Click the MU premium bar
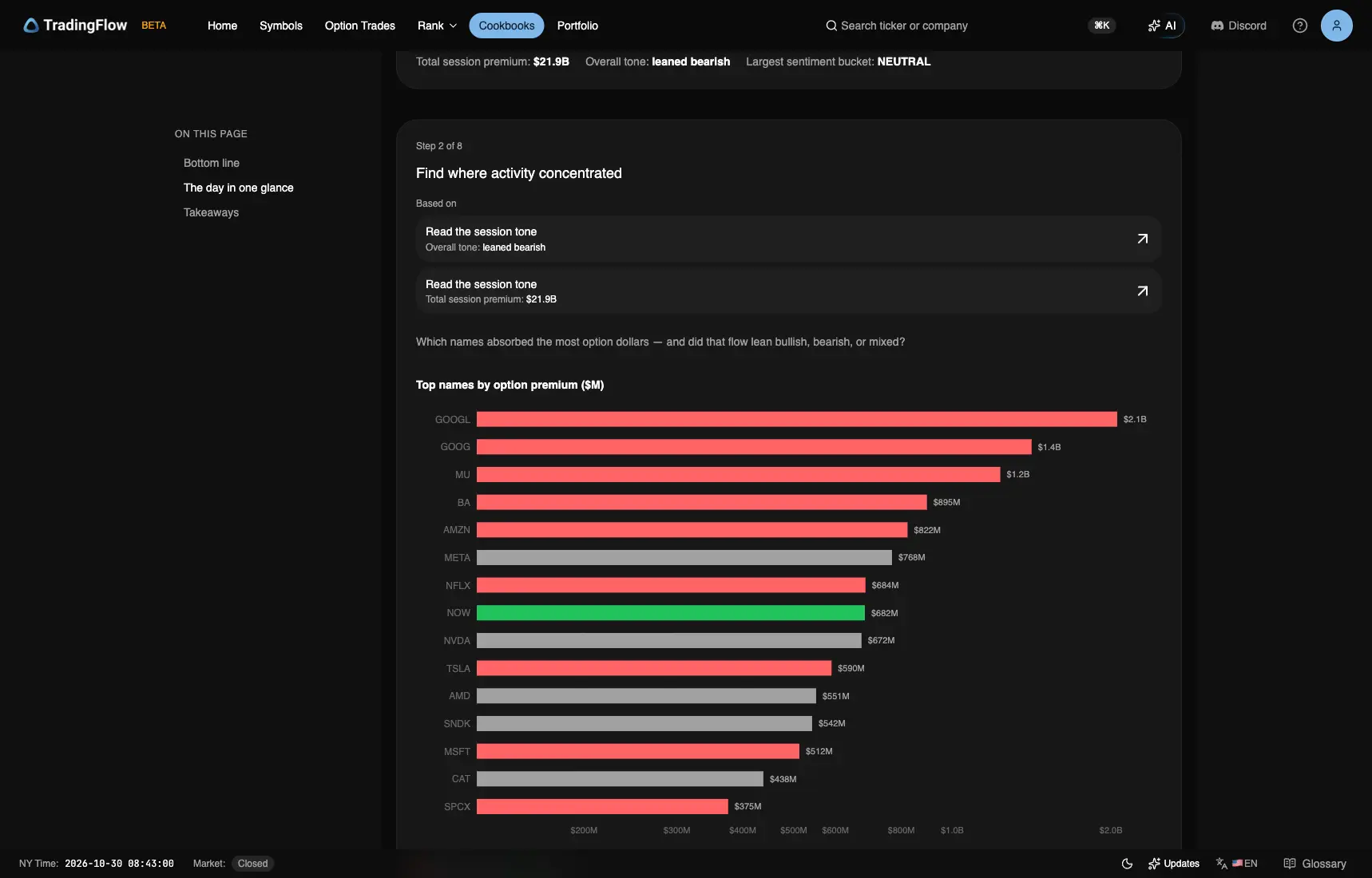 coord(739,474)
